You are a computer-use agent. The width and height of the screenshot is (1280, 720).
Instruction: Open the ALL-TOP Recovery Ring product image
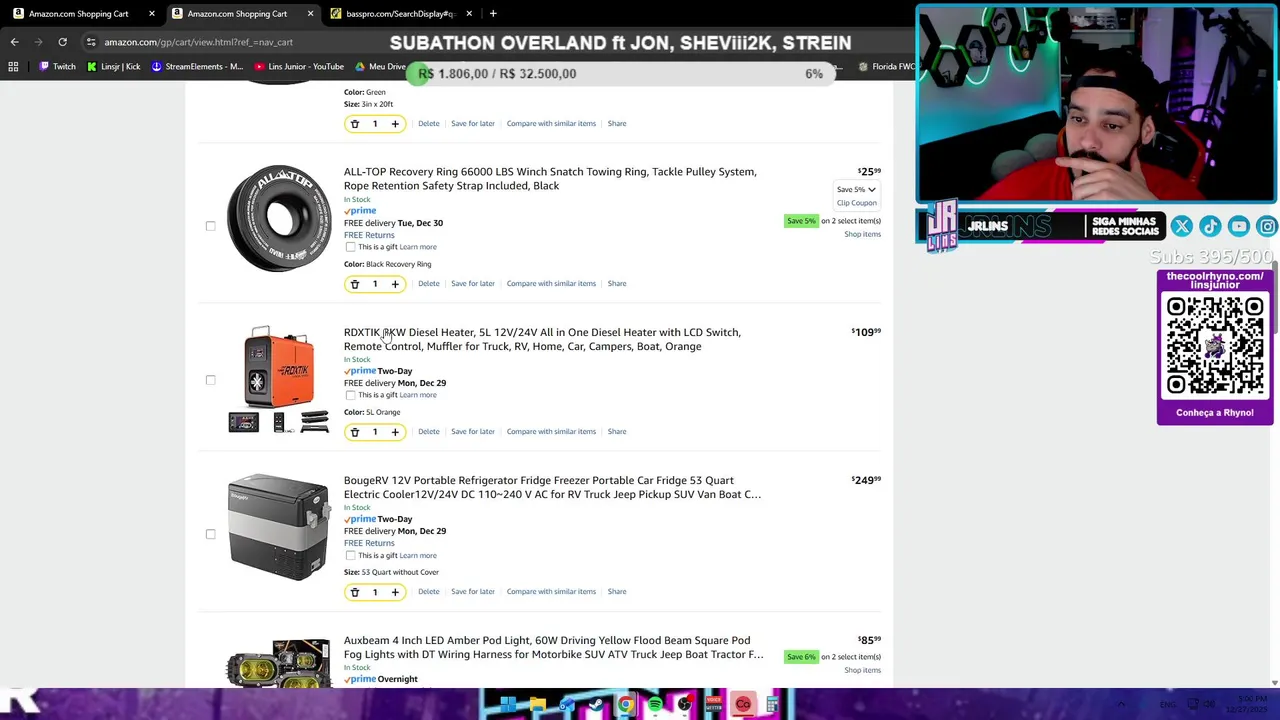tap(279, 218)
